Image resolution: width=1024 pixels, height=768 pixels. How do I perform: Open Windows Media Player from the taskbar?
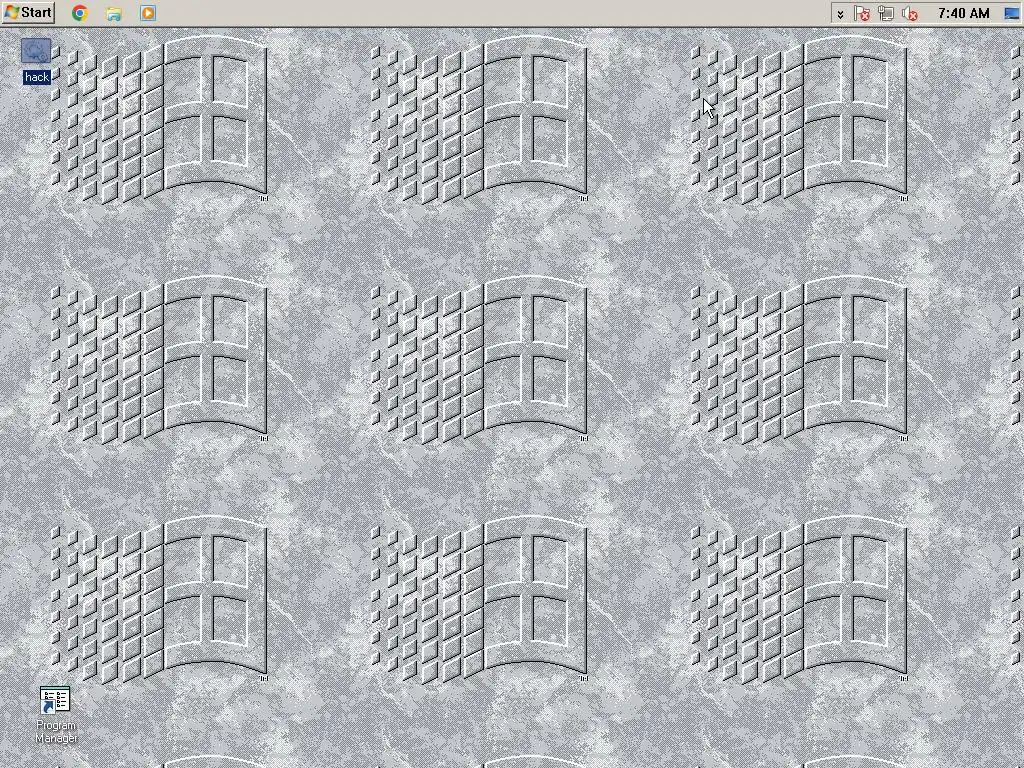point(148,13)
